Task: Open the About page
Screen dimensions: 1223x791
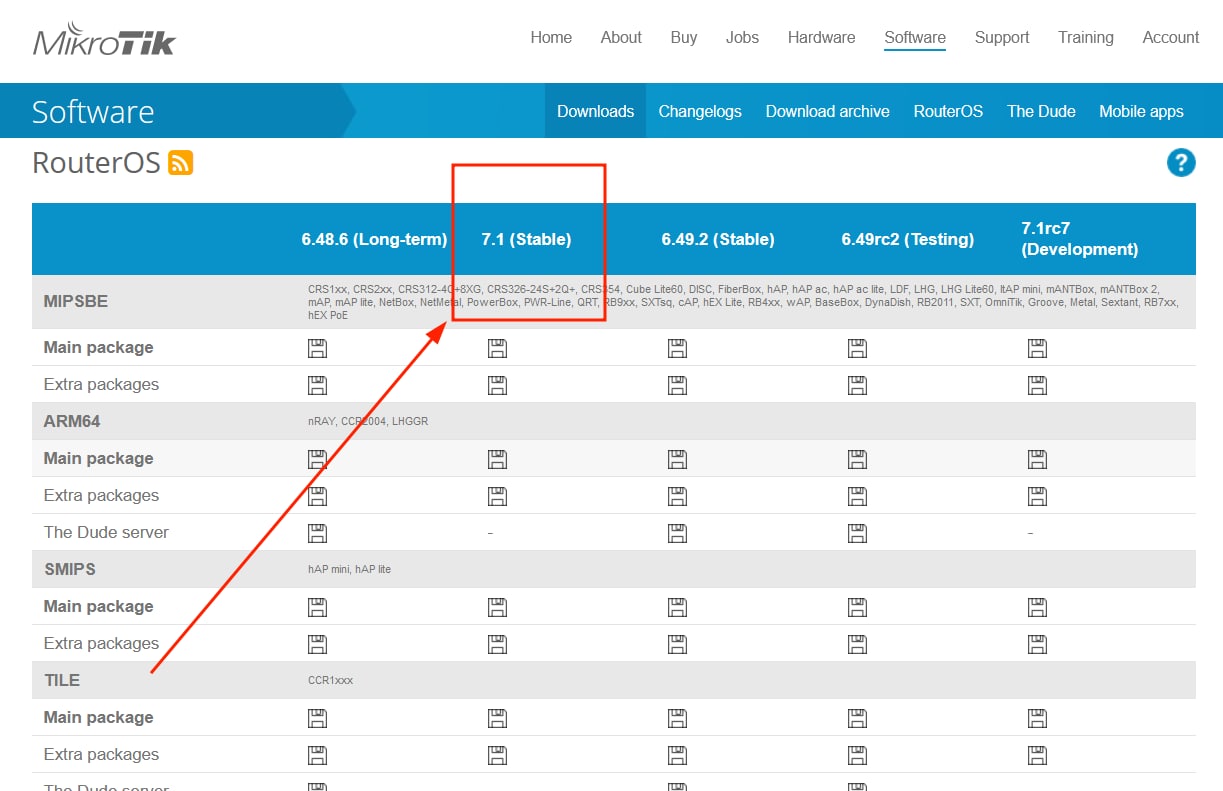Action: [x=621, y=37]
